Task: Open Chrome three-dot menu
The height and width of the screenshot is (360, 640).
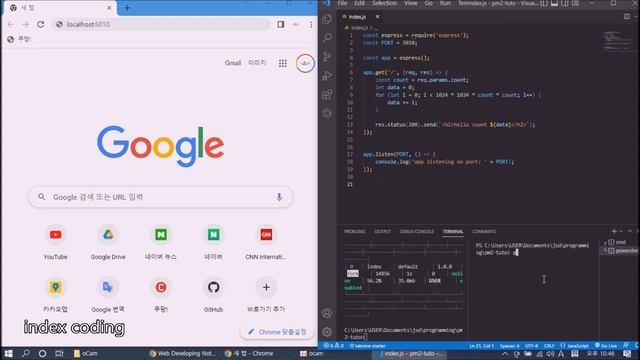Action: point(311,24)
